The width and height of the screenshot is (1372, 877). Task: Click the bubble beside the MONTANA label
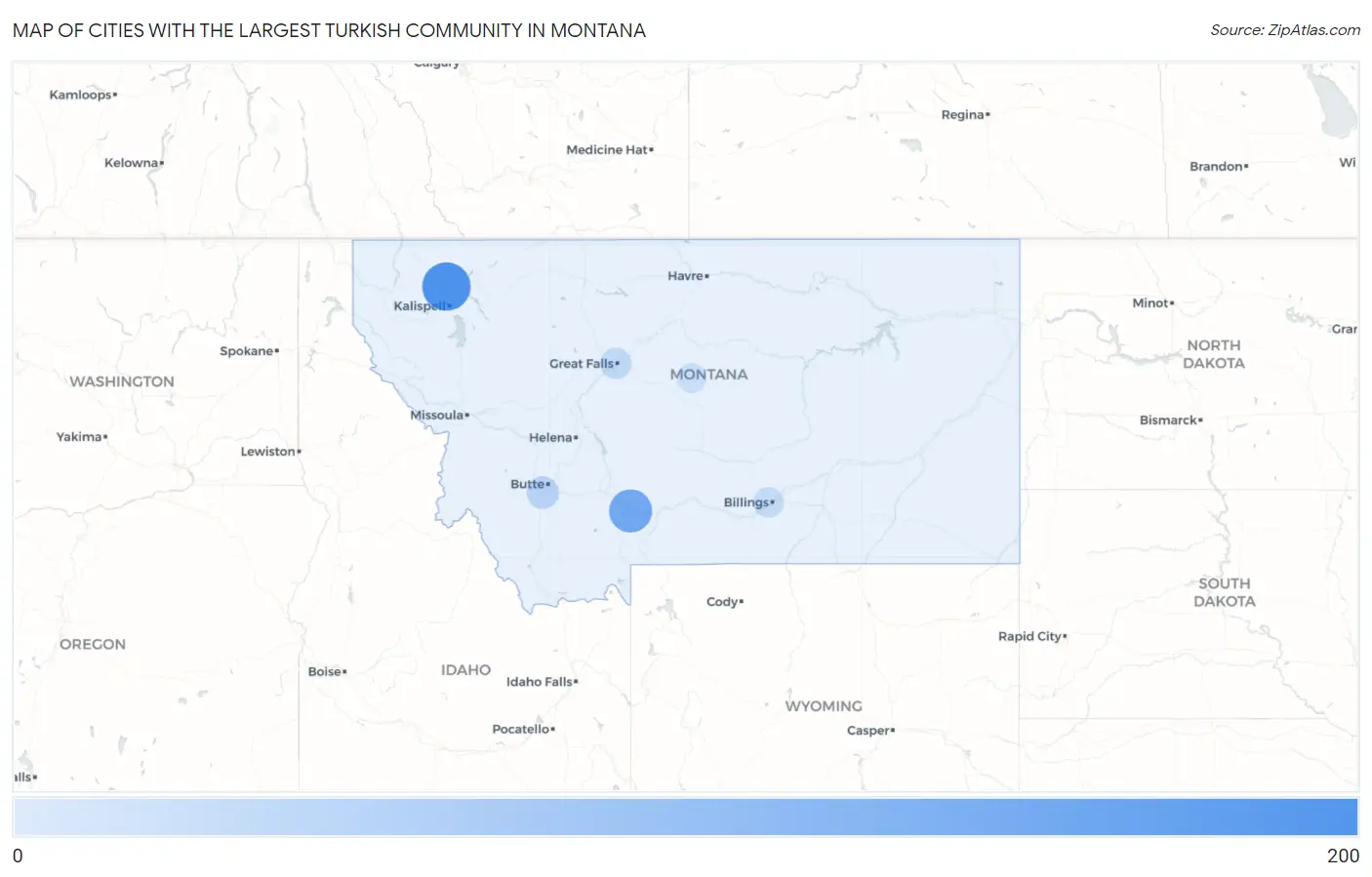tap(690, 378)
